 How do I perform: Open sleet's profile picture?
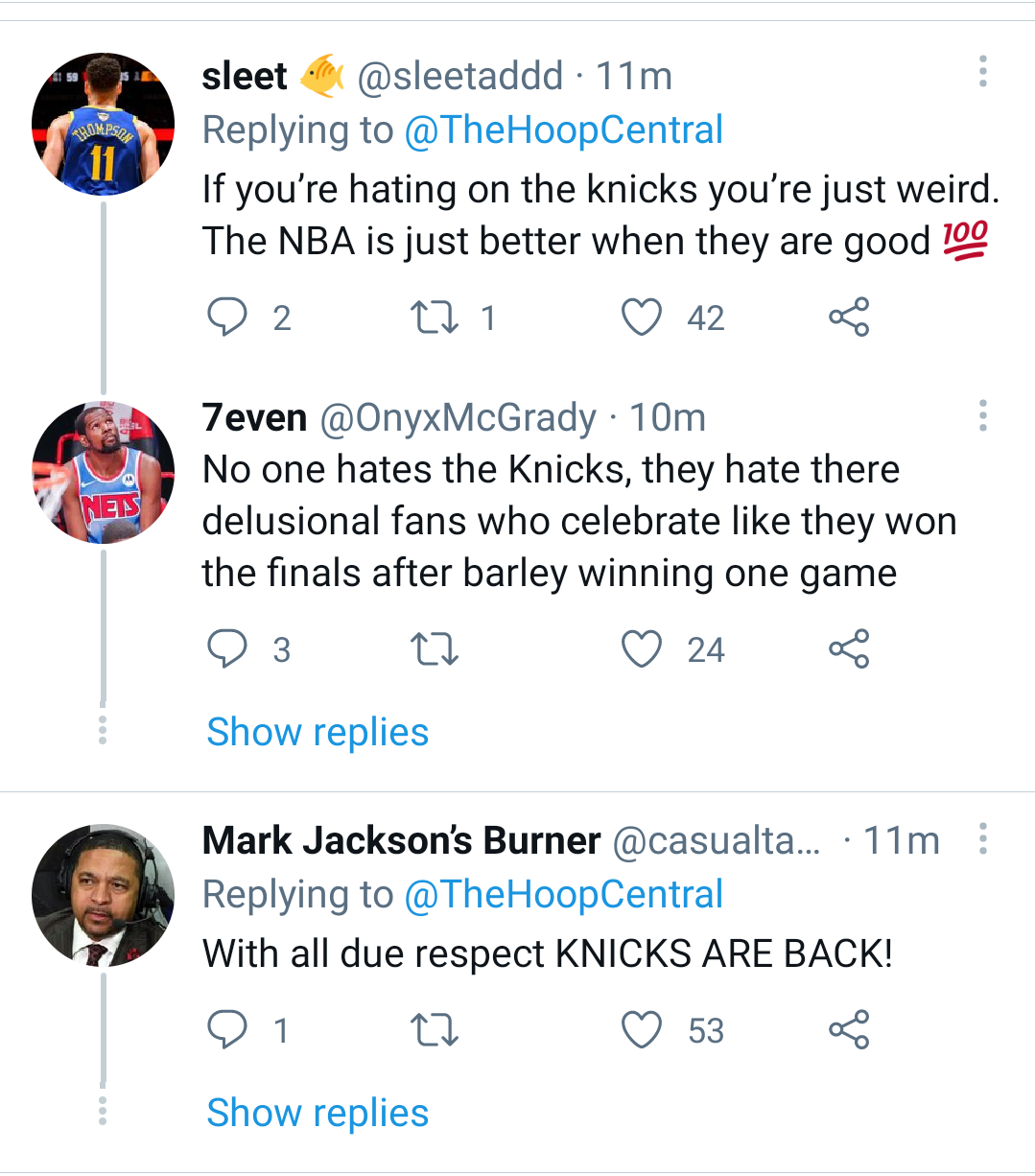[102, 122]
